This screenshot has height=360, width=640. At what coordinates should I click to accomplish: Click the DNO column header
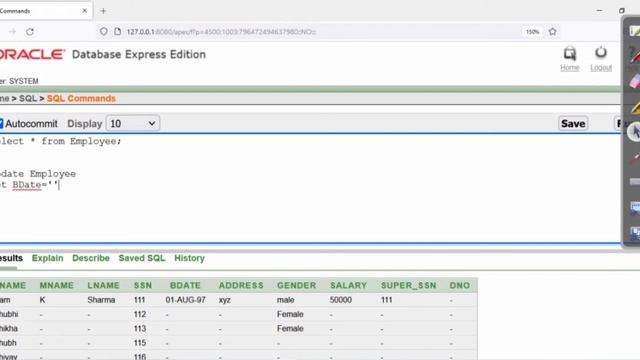(460, 285)
